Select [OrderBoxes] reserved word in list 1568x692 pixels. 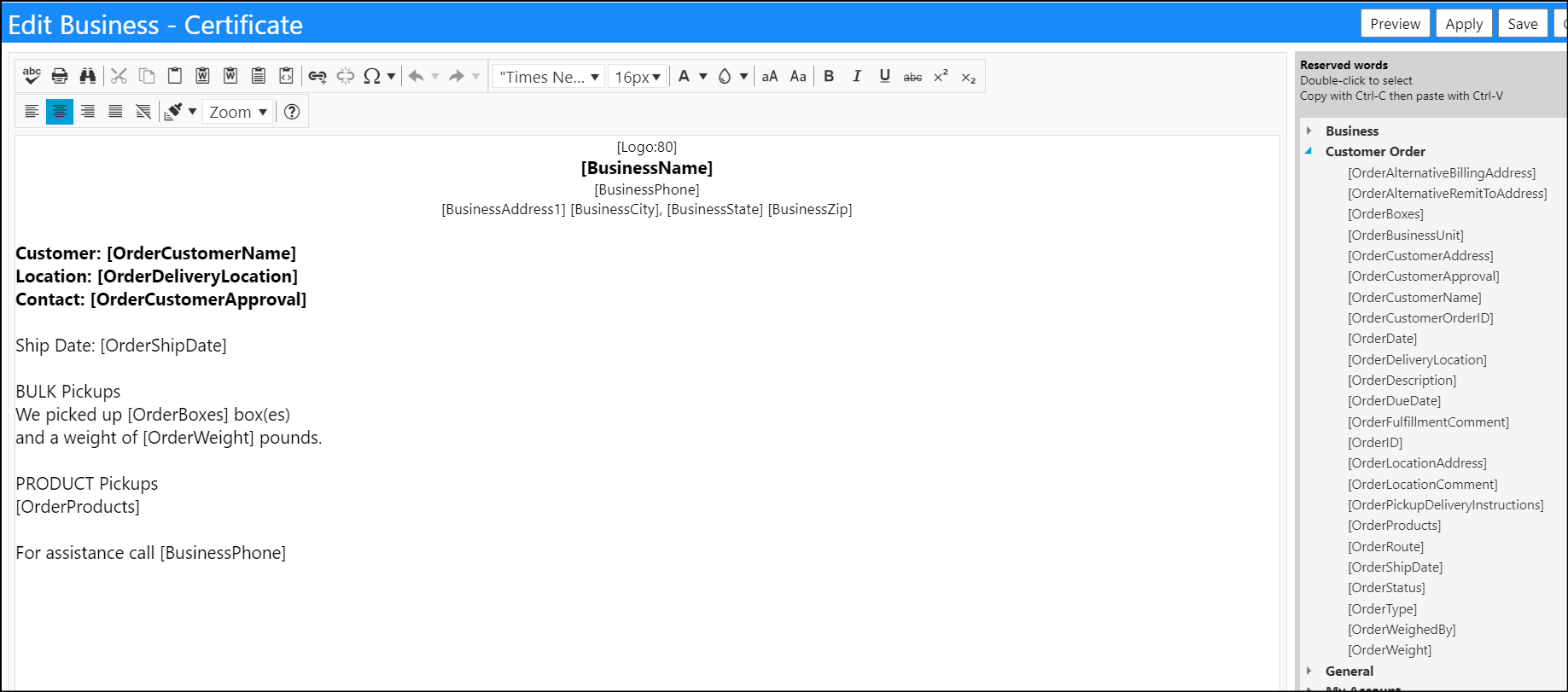tap(1385, 214)
